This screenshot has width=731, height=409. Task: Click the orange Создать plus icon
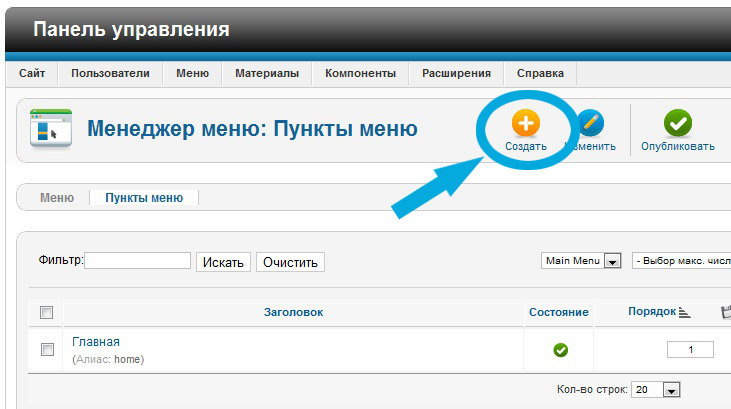[x=525, y=123]
